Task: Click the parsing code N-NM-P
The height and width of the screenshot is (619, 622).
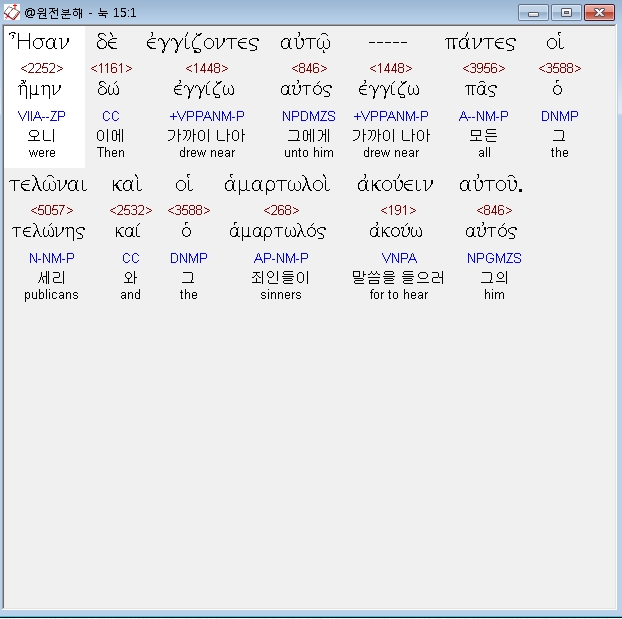Action: [x=52, y=258]
